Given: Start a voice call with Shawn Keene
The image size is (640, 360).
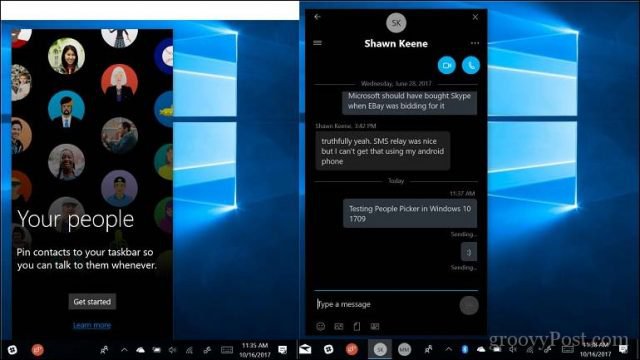Looking at the screenshot, I should point(471,65).
